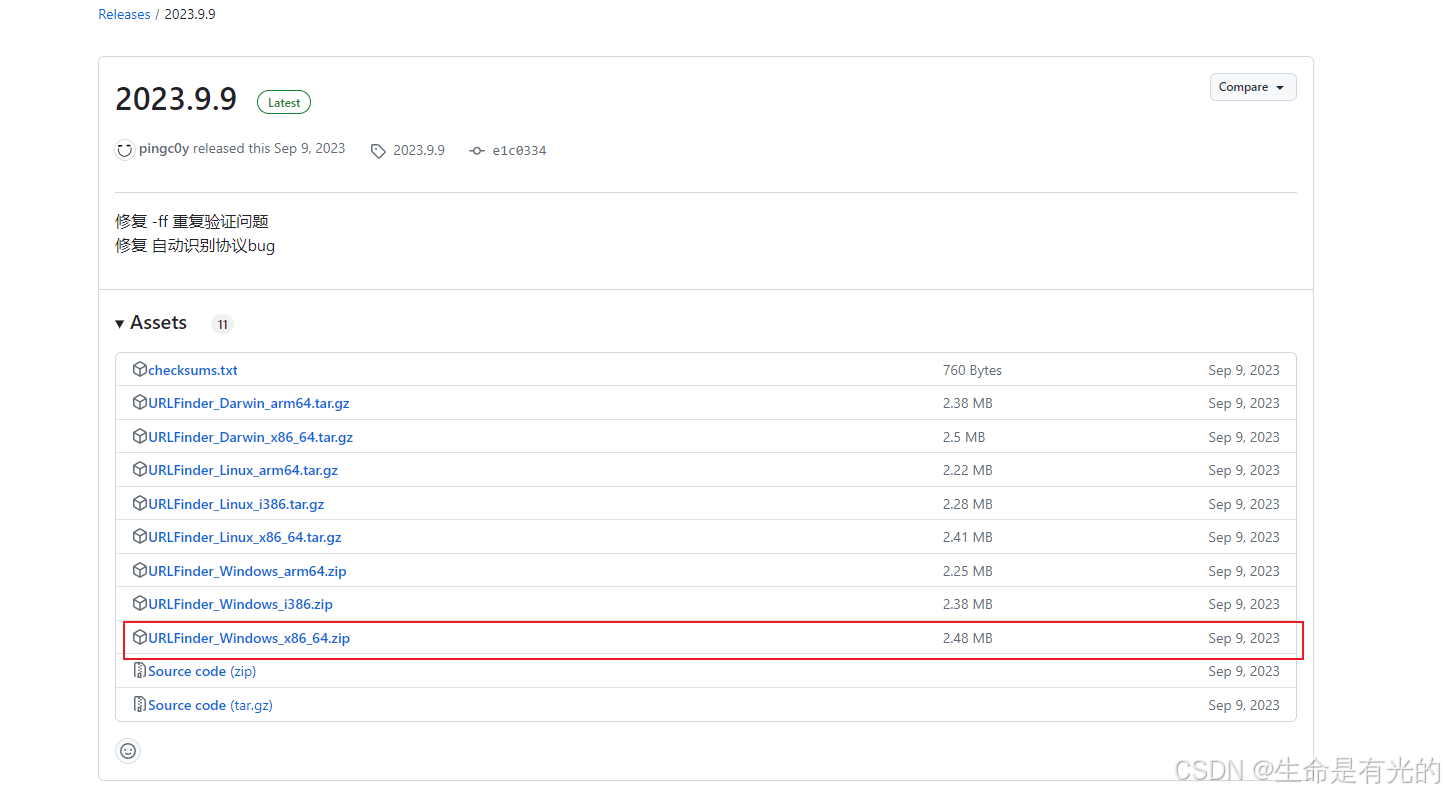Click package icon next to checksums.txt

pyautogui.click(x=140, y=370)
